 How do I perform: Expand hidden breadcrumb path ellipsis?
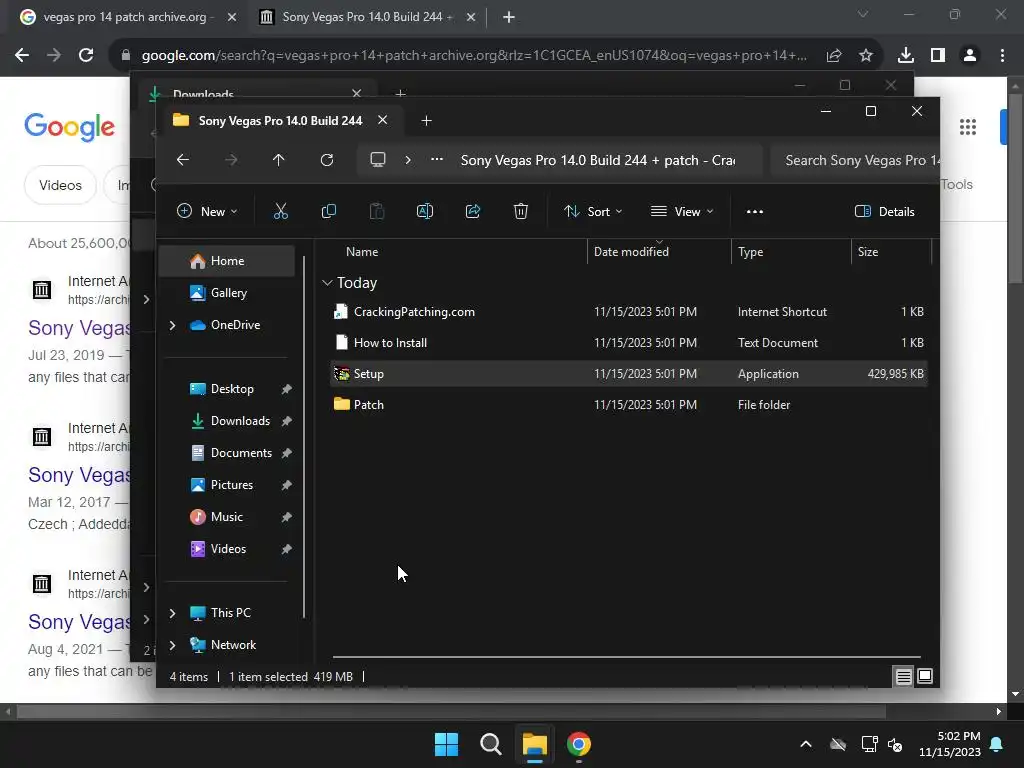click(437, 160)
